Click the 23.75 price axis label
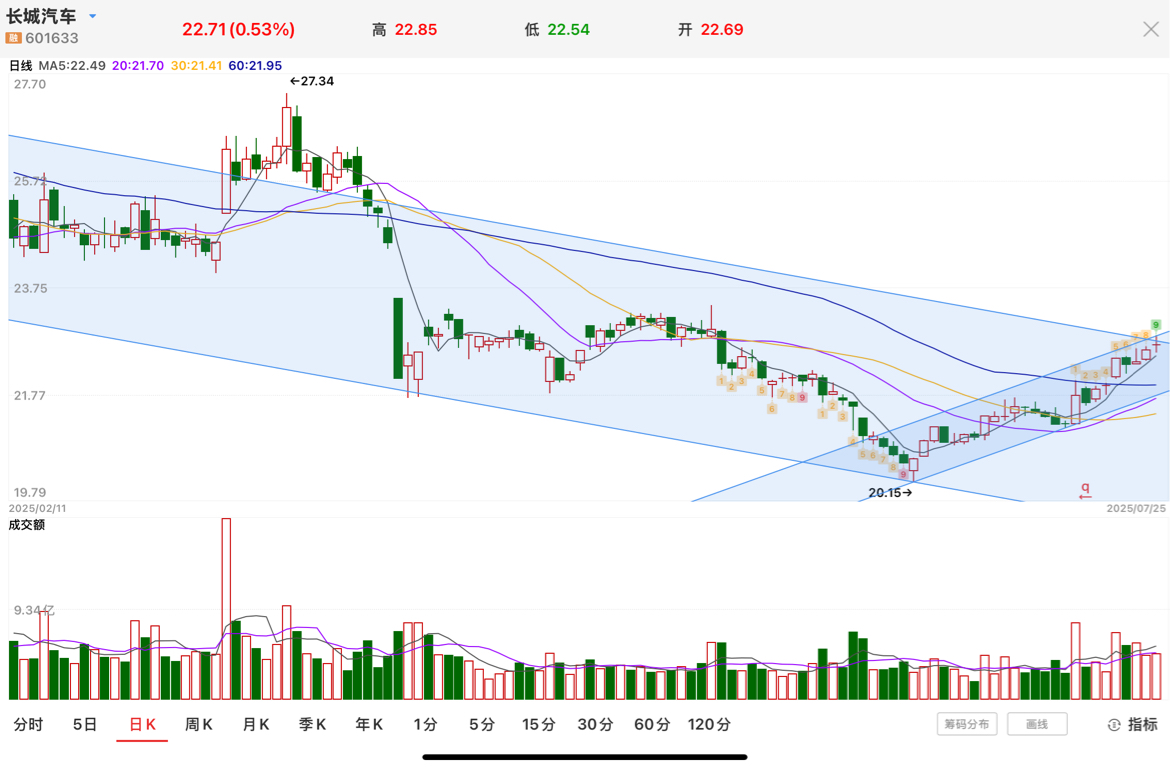1170x768 pixels. [31, 288]
